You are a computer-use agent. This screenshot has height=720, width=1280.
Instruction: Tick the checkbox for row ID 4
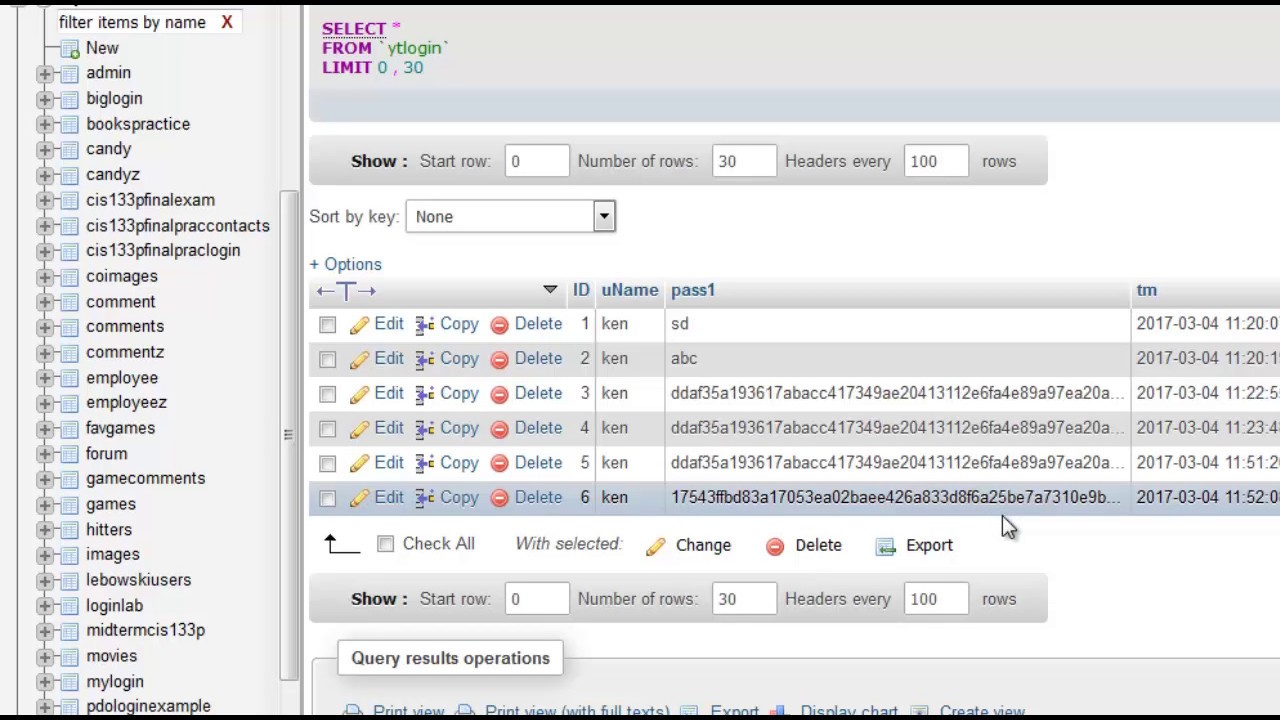(328, 429)
